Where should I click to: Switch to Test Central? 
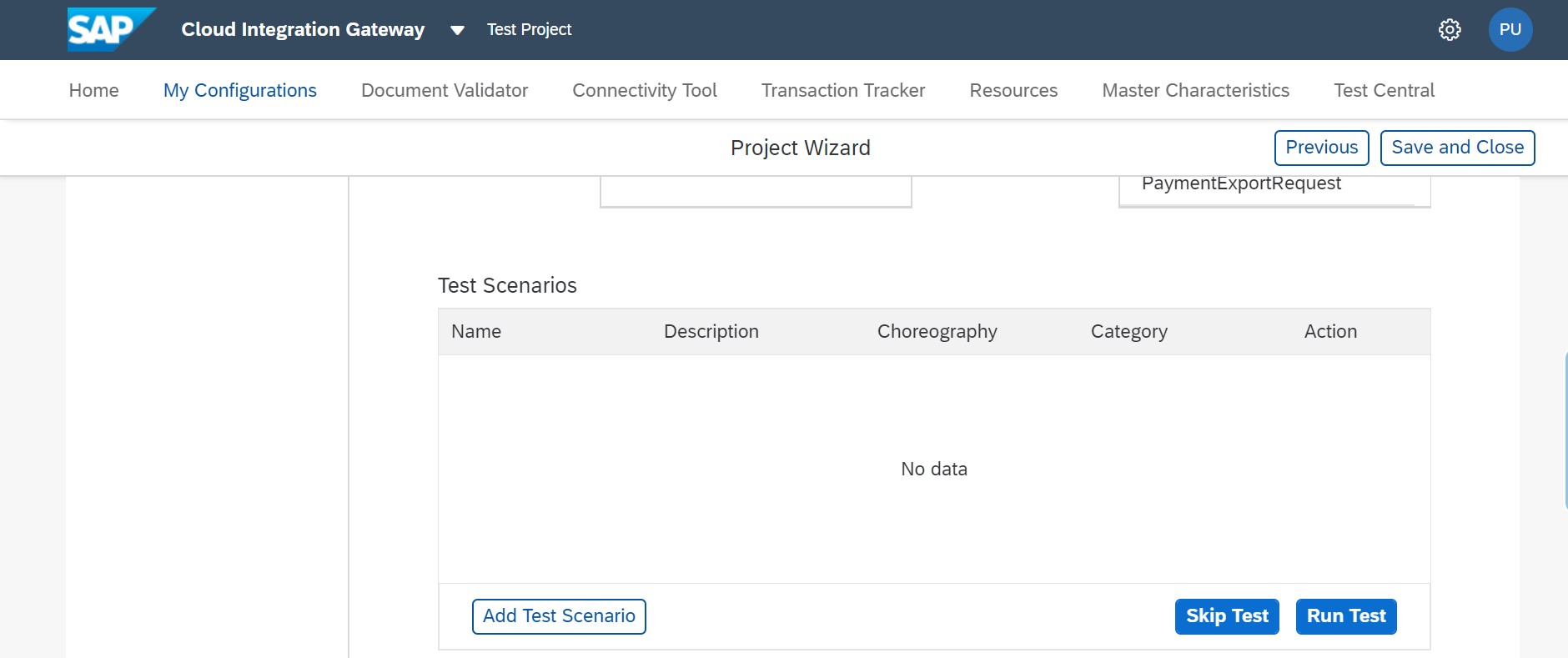pyautogui.click(x=1384, y=90)
